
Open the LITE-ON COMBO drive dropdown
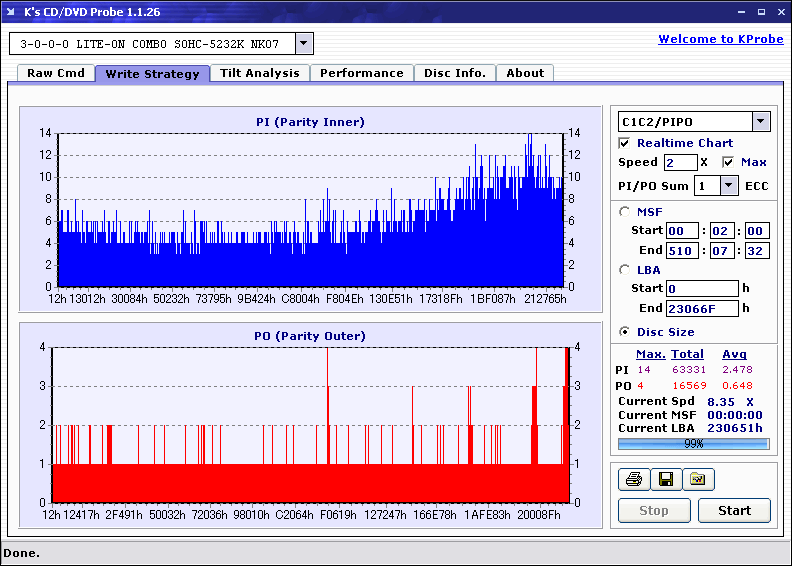[305, 44]
